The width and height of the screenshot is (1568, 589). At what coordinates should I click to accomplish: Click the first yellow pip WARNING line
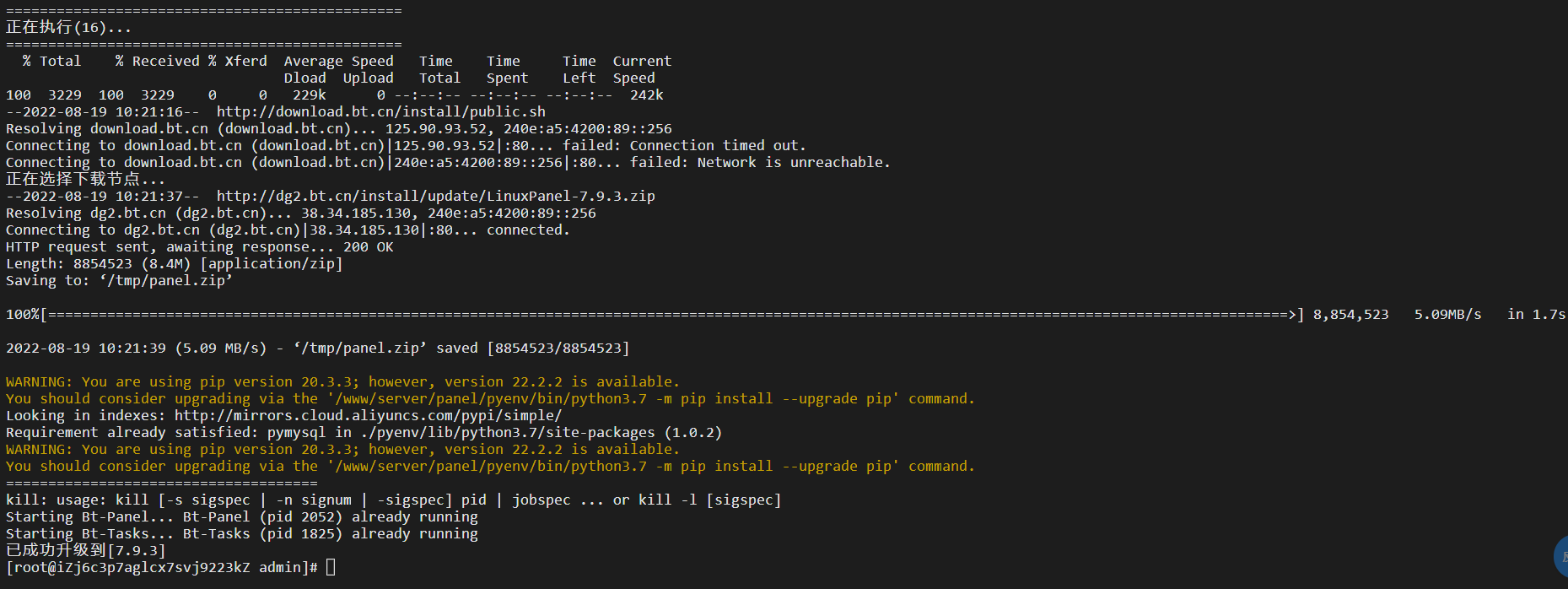[342, 381]
